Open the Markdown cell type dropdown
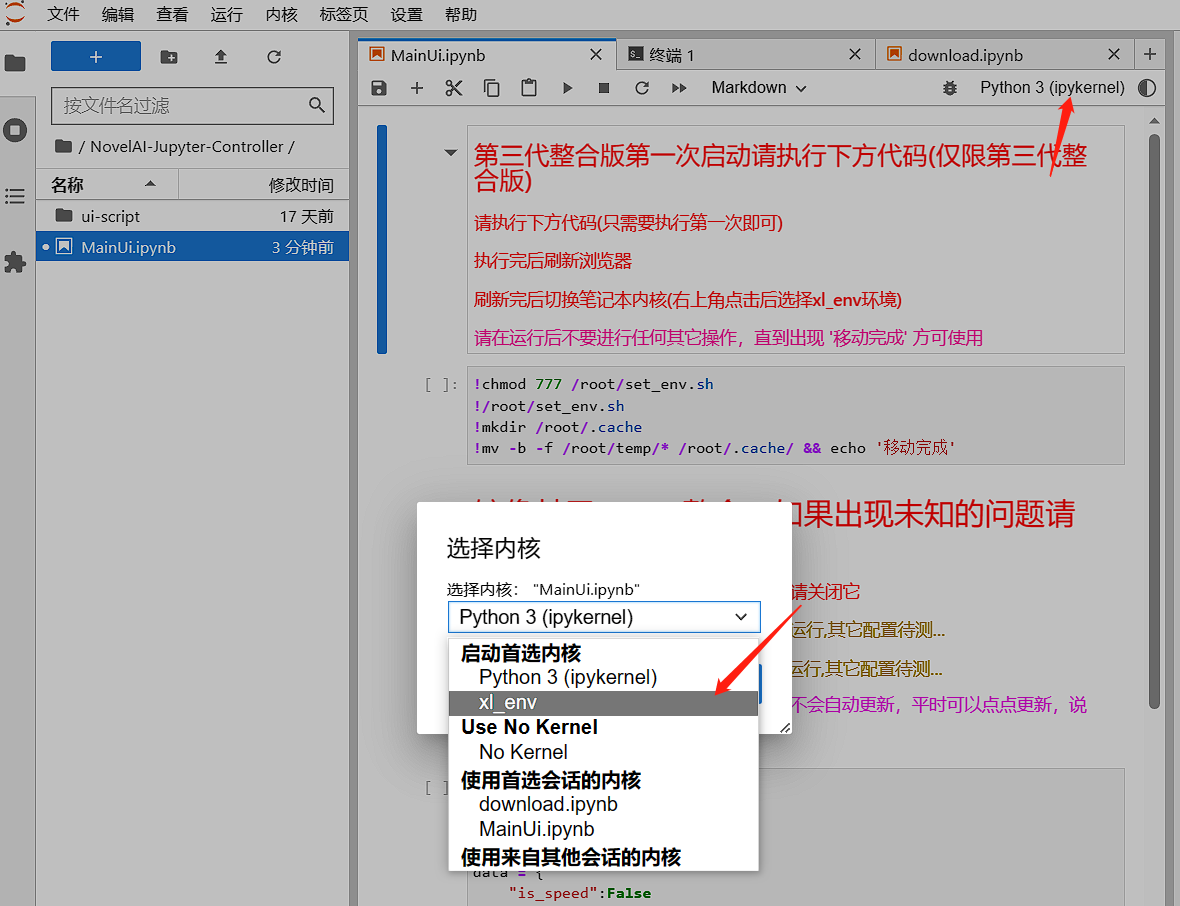The height and width of the screenshot is (906, 1180). point(758,88)
